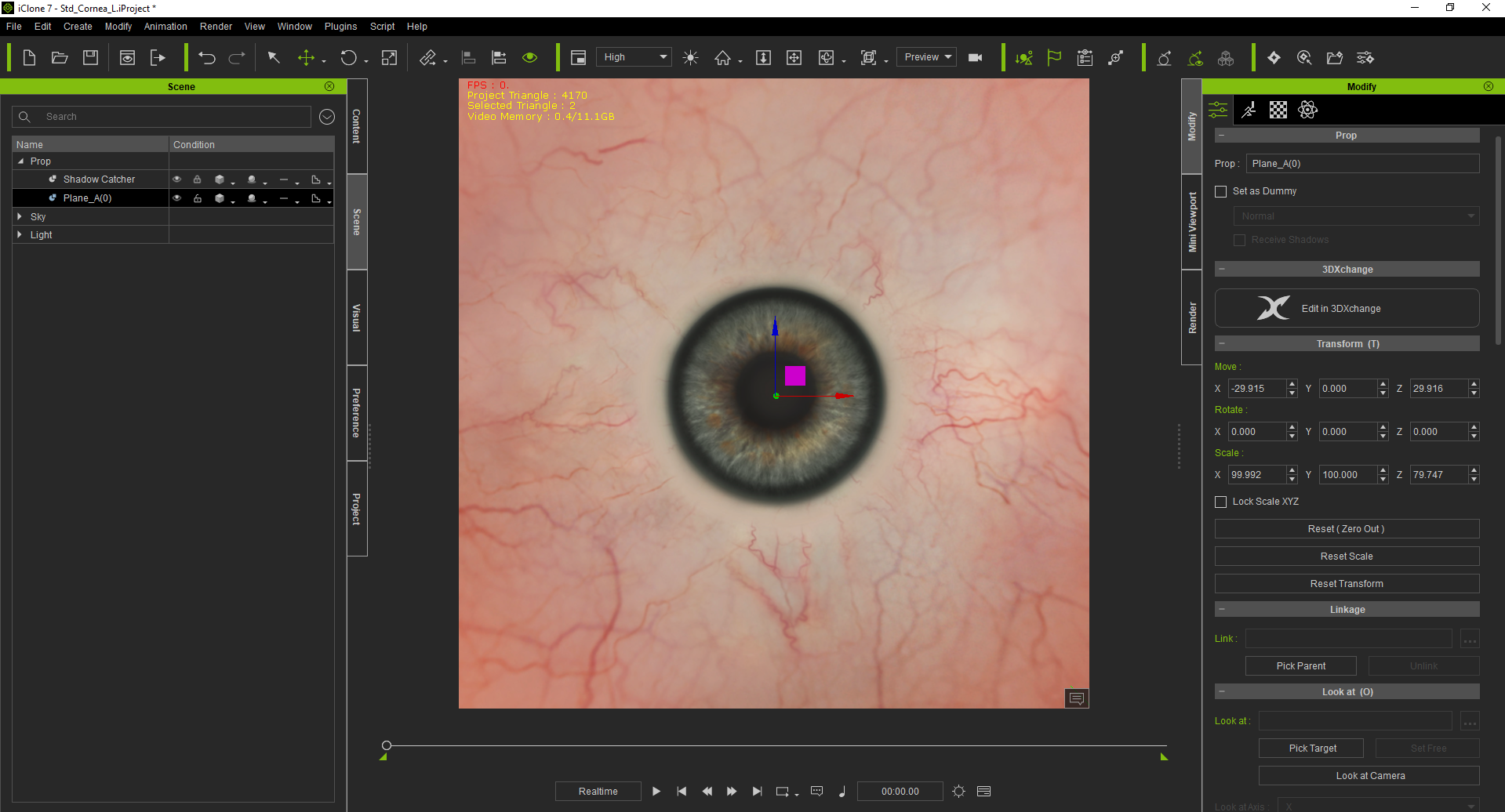
Task: Click the timeline playhead marker
Action: (x=387, y=745)
